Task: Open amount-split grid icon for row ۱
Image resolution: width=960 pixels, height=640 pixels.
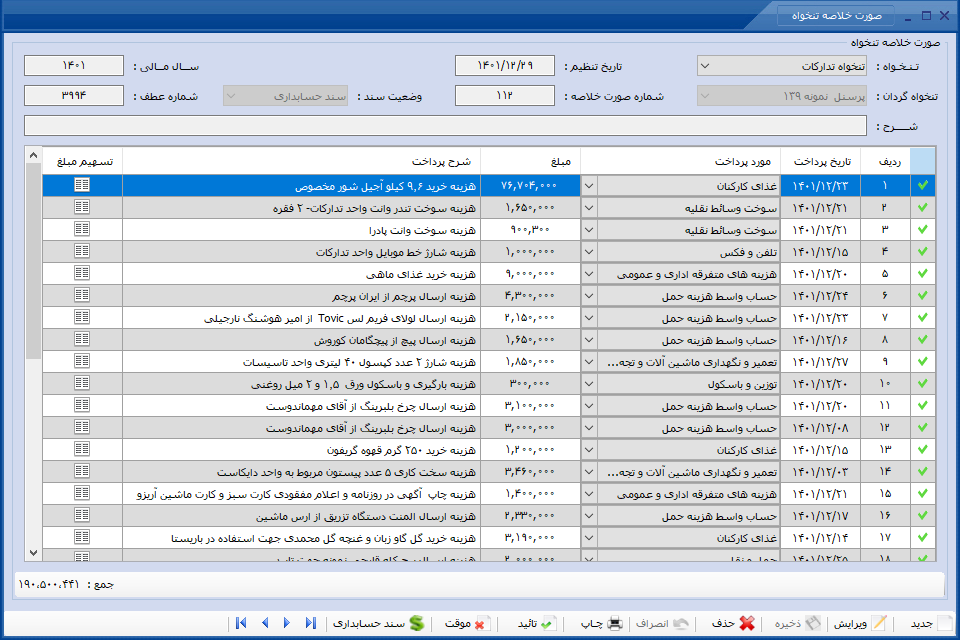Action: (82, 185)
